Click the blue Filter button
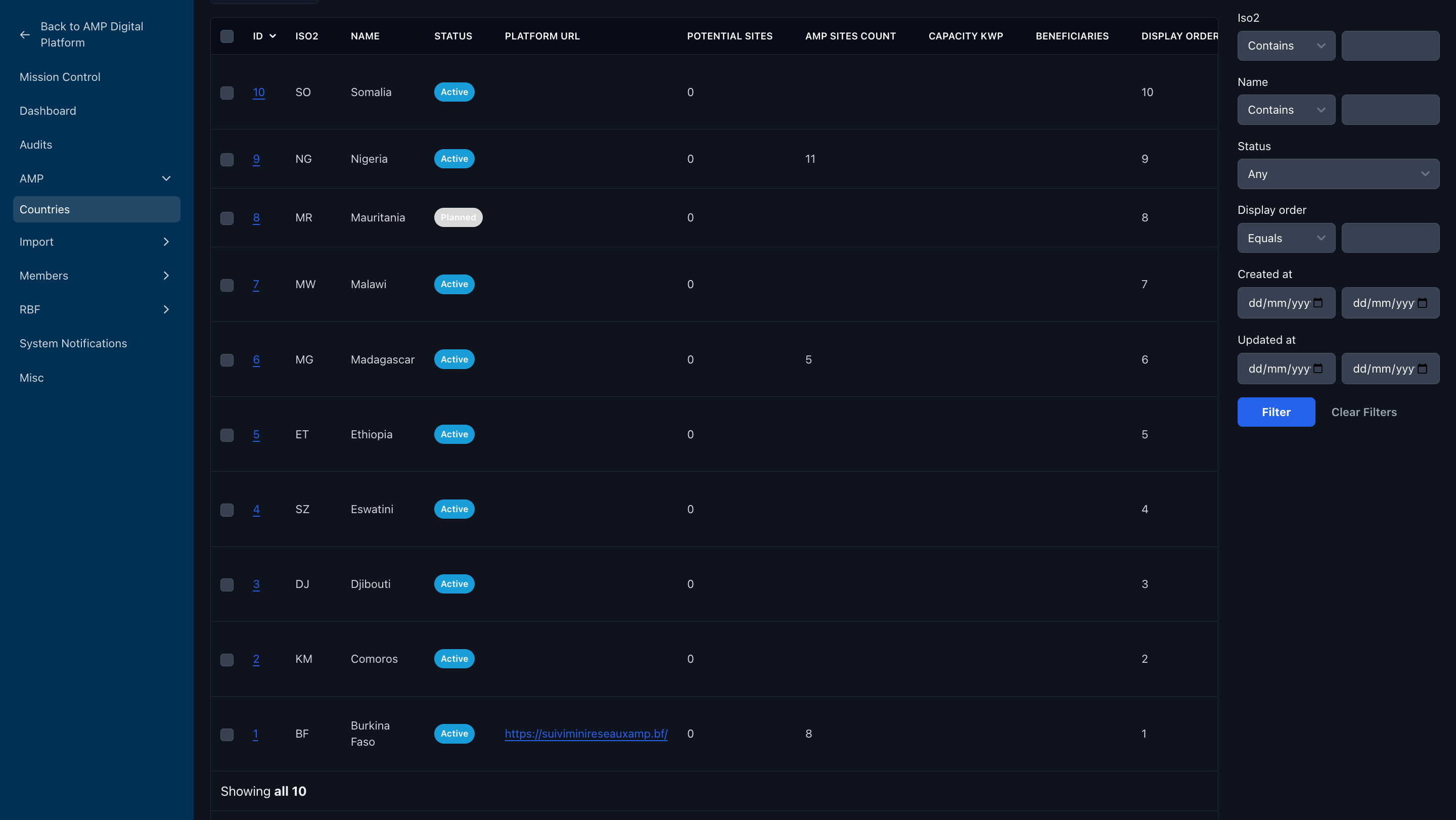The height and width of the screenshot is (820, 1456). [1276, 412]
